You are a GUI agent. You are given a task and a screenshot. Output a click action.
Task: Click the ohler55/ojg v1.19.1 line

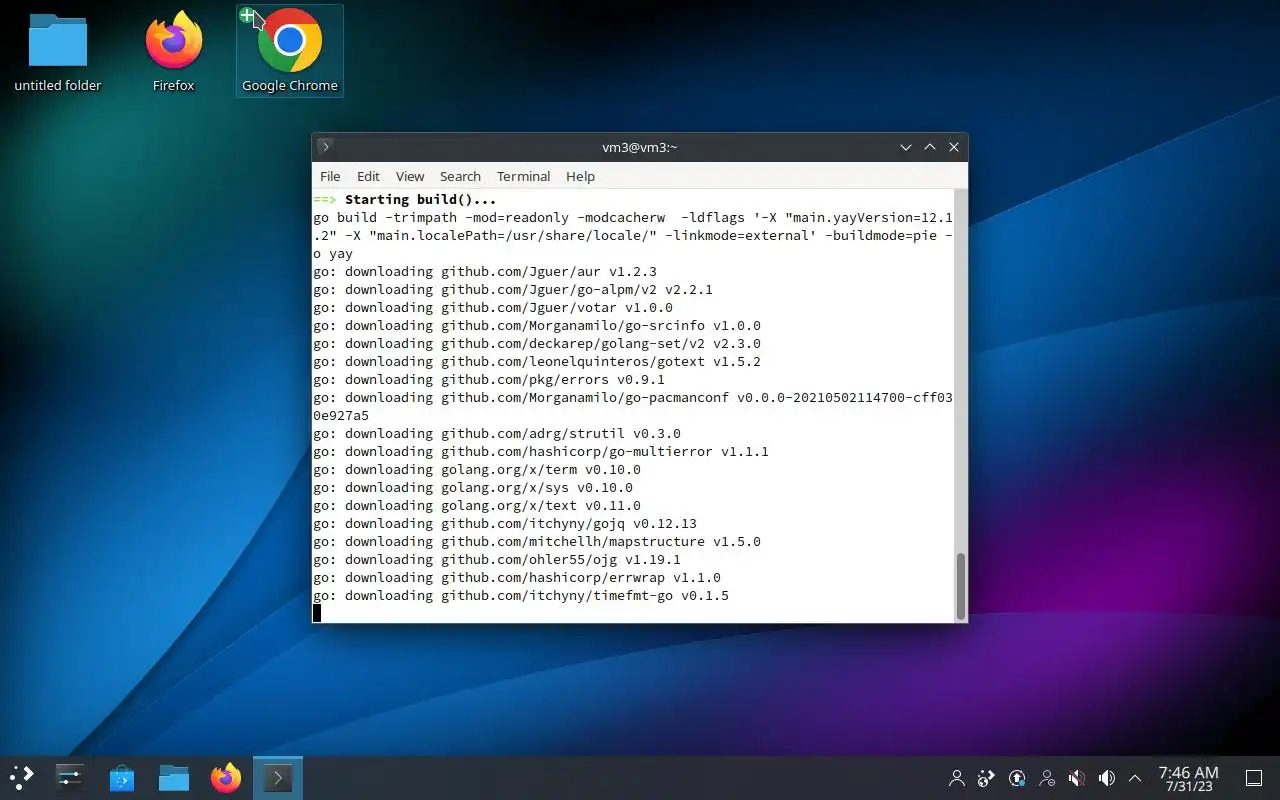pyautogui.click(x=497, y=559)
